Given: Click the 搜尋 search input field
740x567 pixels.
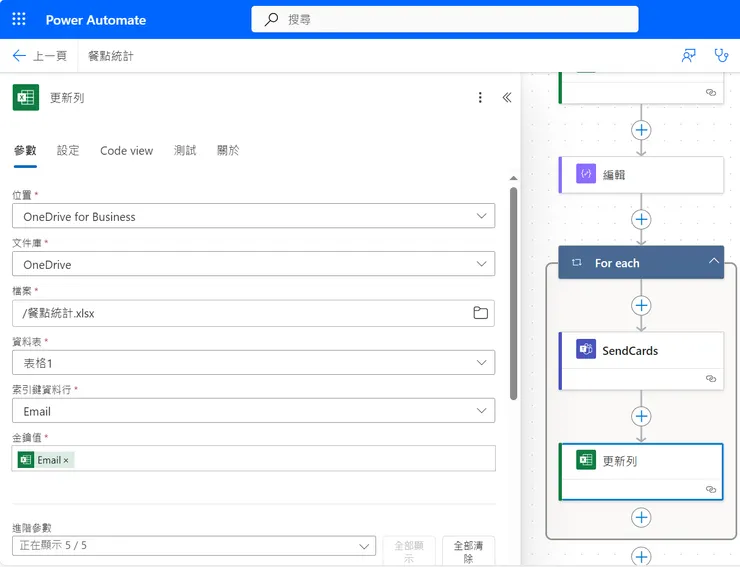Looking at the screenshot, I should (x=445, y=19).
